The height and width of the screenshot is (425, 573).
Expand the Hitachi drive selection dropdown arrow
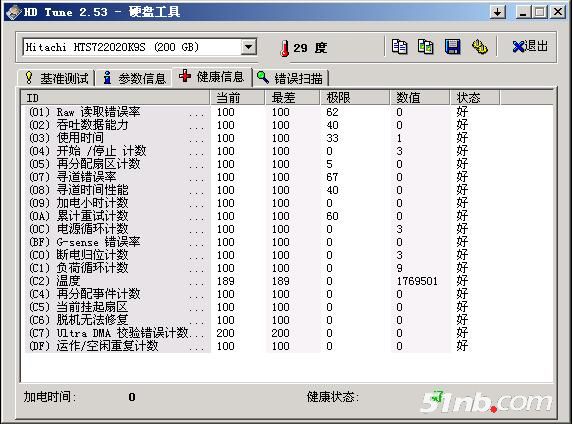[x=248, y=47]
